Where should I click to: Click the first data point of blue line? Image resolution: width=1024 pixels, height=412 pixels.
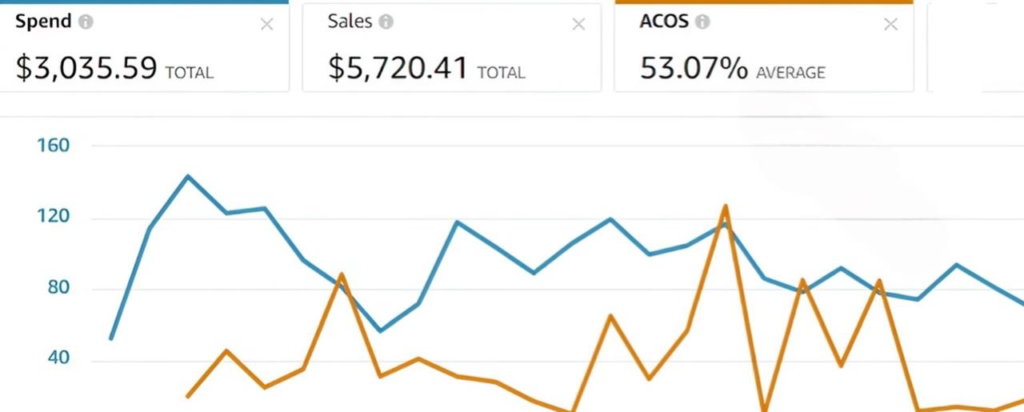pos(110,339)
